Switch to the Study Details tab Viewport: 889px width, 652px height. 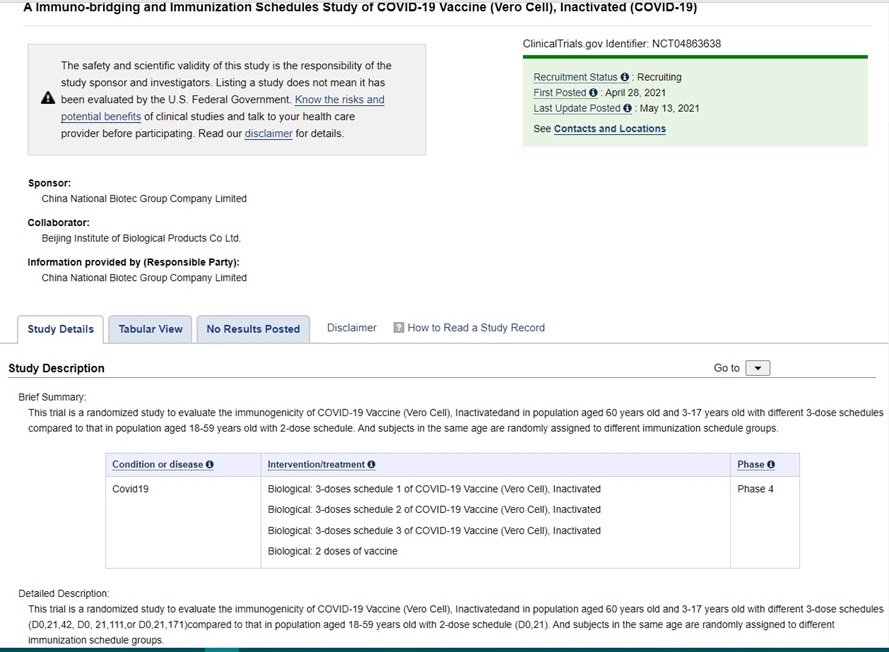pyautogui.click(x=61, y=329)
